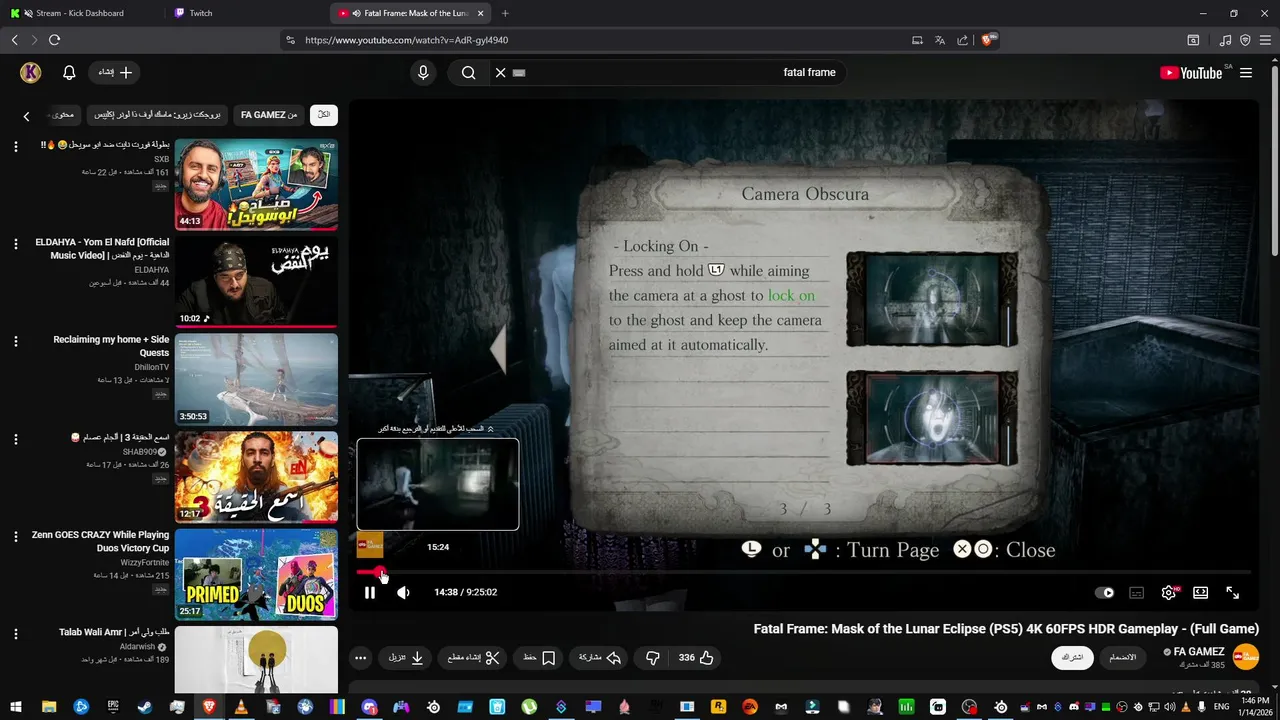Open Brave Shields lion icon

pos(988,40)
